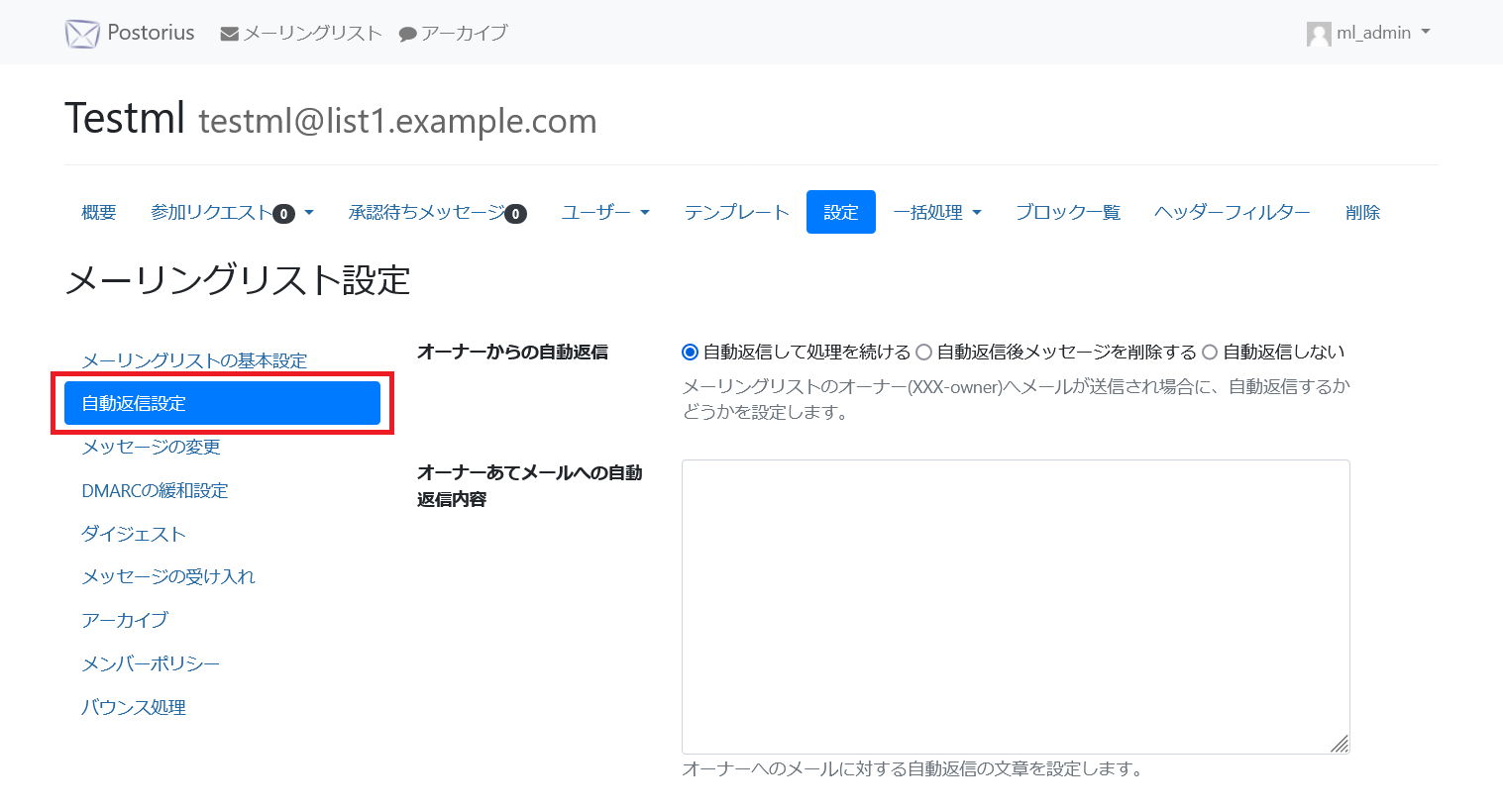
Task: Select 自動返信設定 in the sidebar
Action: click(x=222, y=403)
